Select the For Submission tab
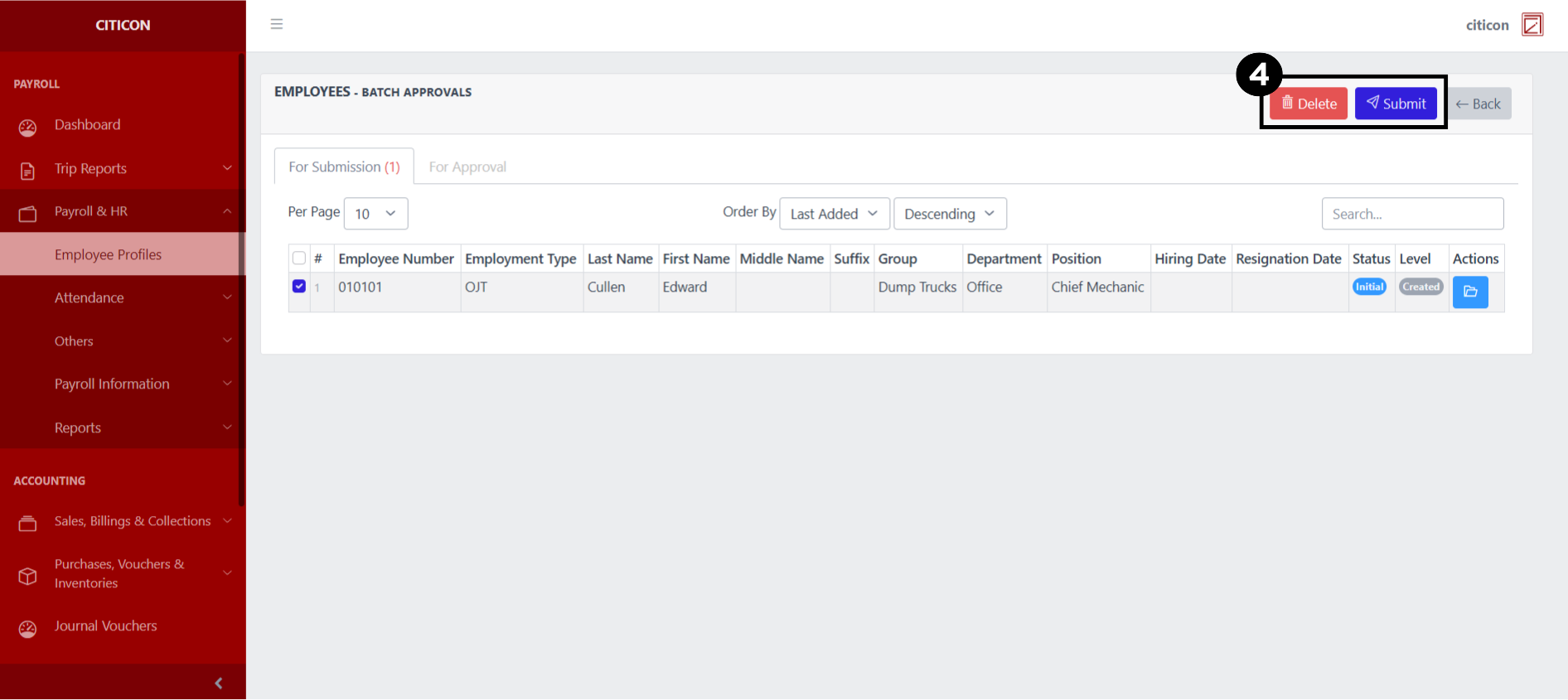Screen dimensions: 1568x700 (344, 167)
